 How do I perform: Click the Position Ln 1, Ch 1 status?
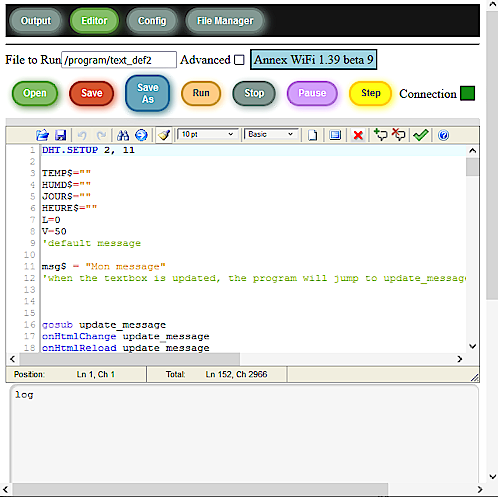(x=64, y=375)
